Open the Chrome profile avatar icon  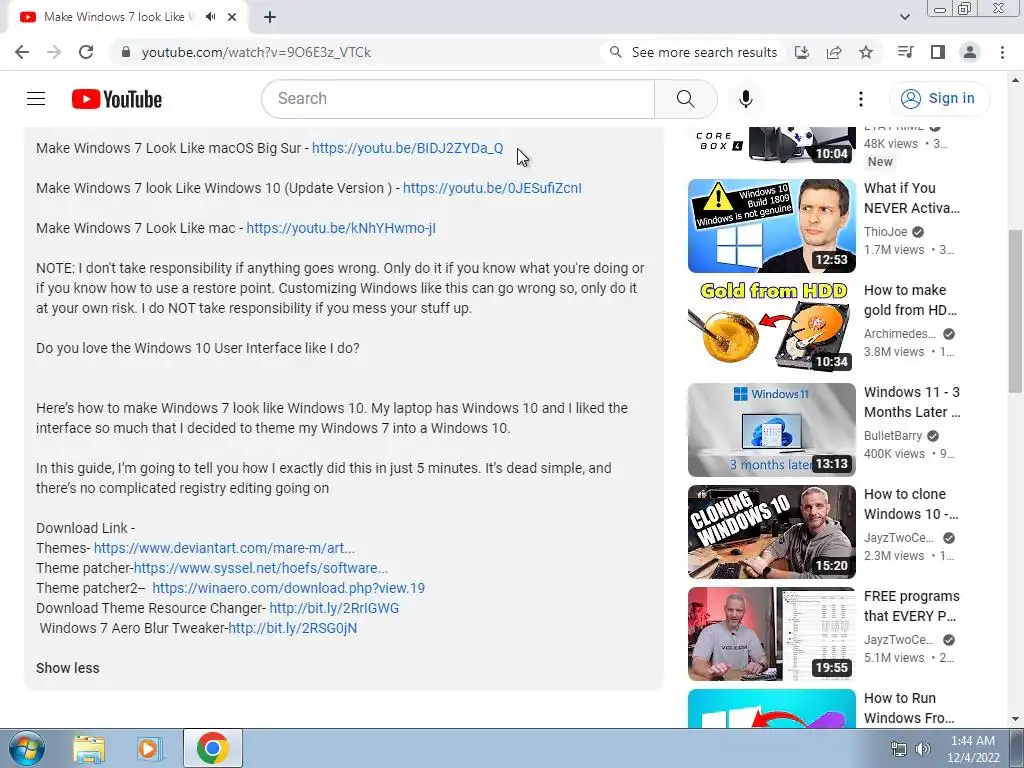(x=970, y=52)
